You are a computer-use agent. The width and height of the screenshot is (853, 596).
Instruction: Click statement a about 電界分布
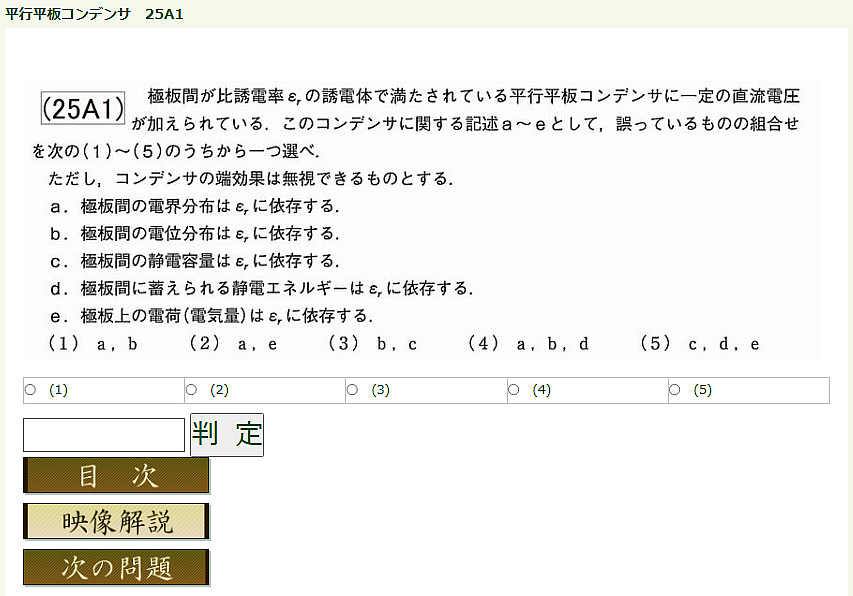(194, 207)
